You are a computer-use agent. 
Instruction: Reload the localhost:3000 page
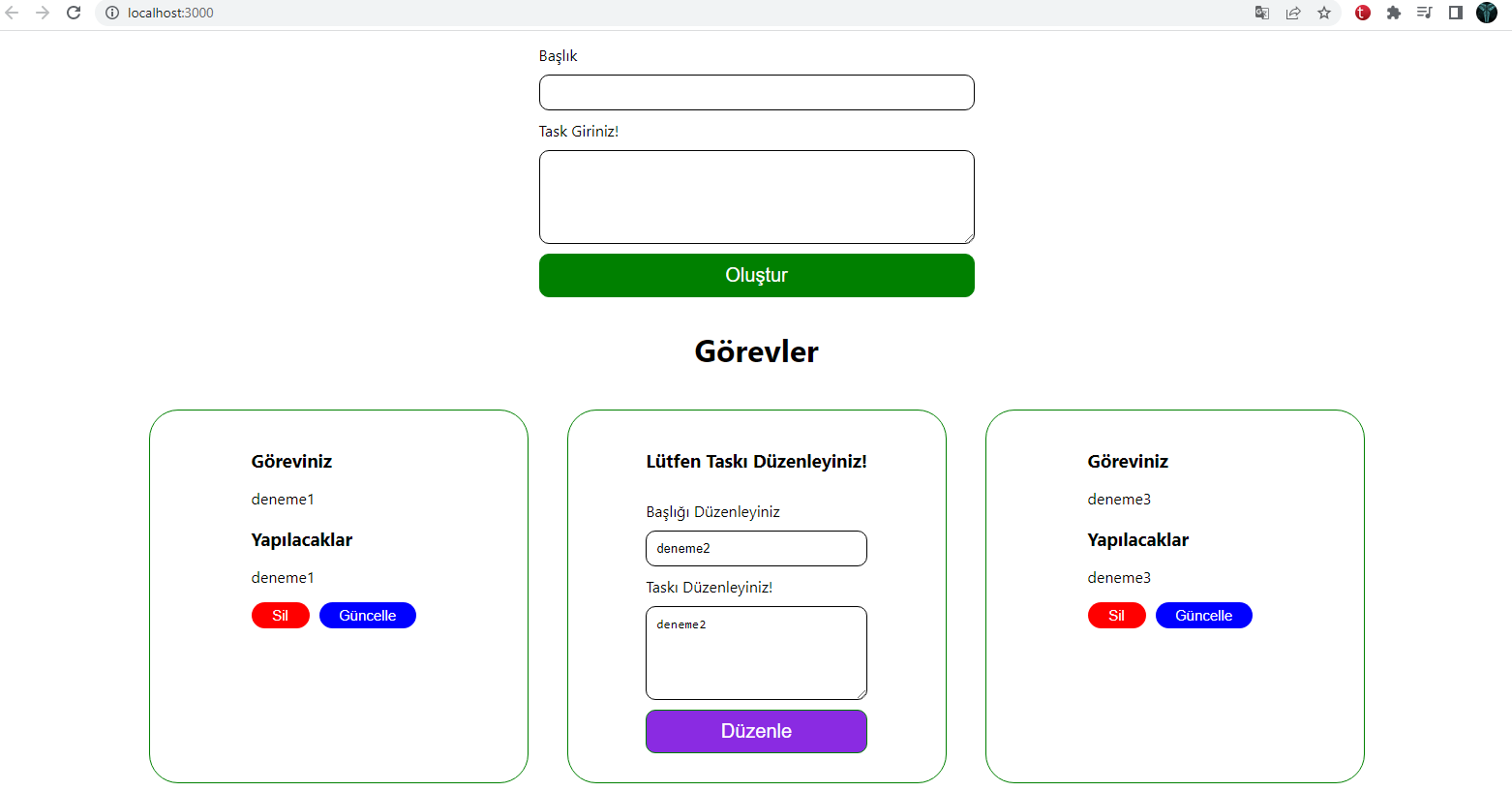[74, 13]
